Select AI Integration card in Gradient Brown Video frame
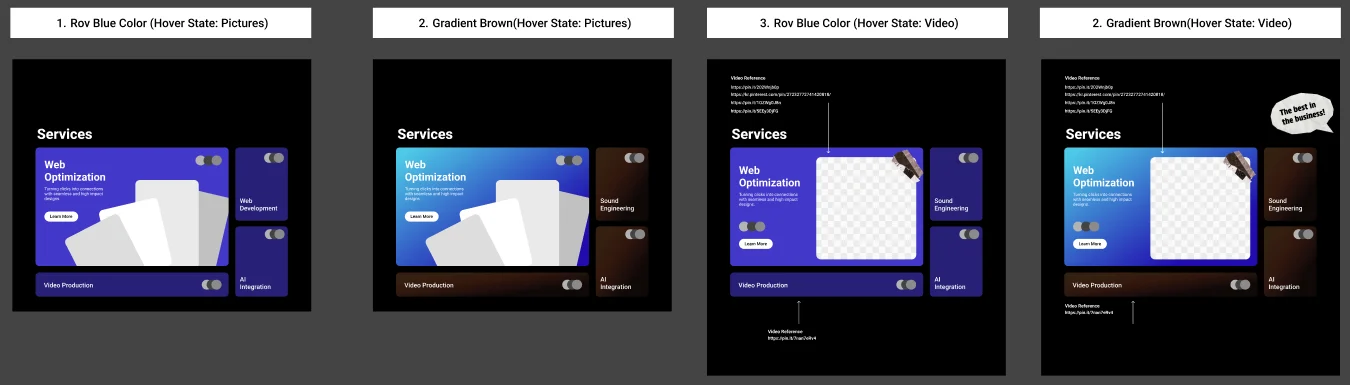Viewport: 1350px width, 385px height. [x=1290, y=261]
